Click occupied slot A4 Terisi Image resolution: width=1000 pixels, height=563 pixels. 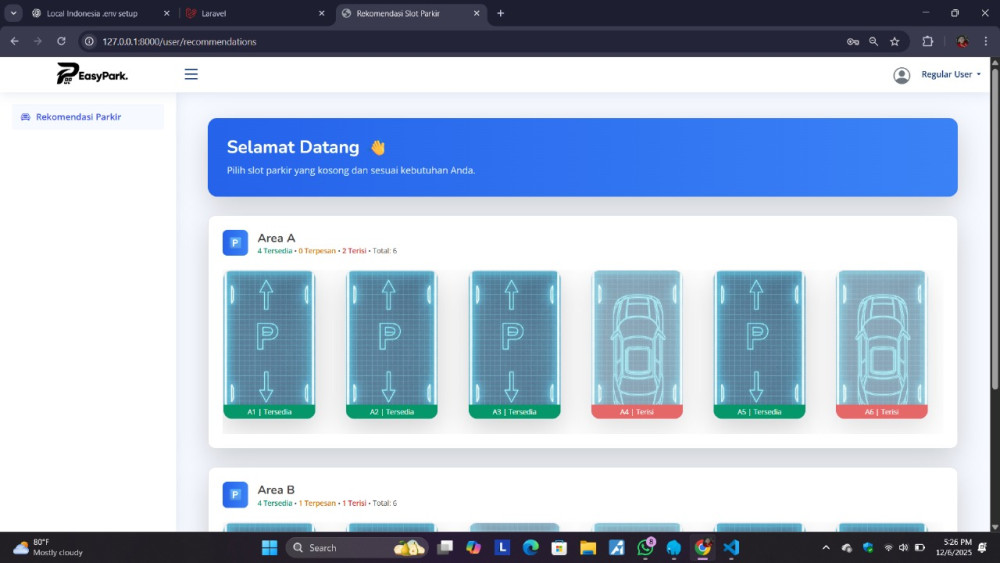click(636, 343)
